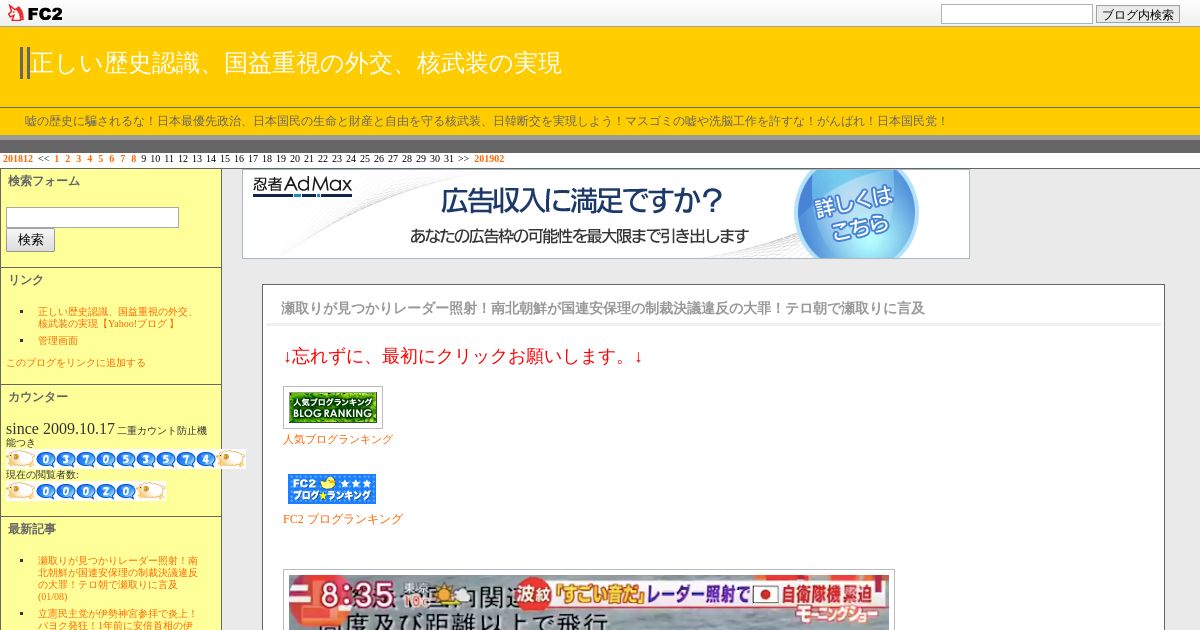This screenshot has height=630, width=1200.
Task: Click the current viewers counter image
Action: (85, 491)
